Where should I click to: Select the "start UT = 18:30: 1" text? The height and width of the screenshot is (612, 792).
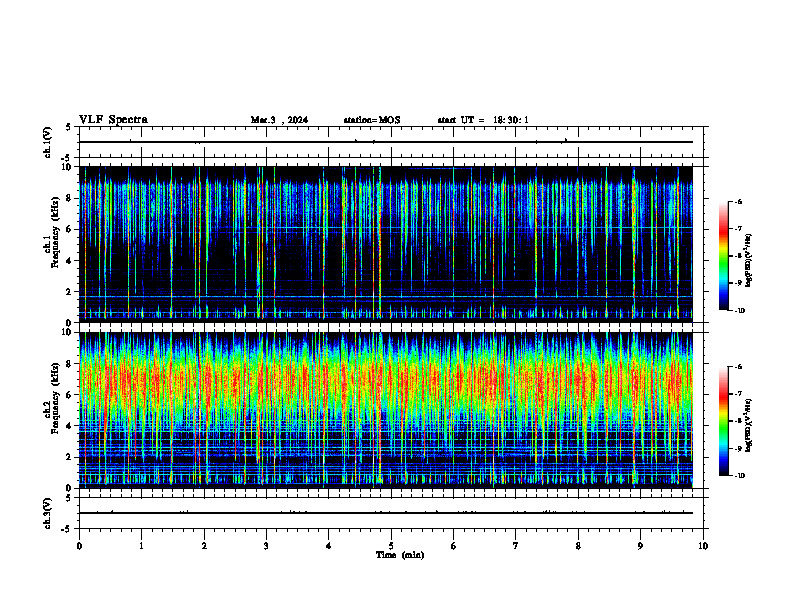(x=483, y=120)
